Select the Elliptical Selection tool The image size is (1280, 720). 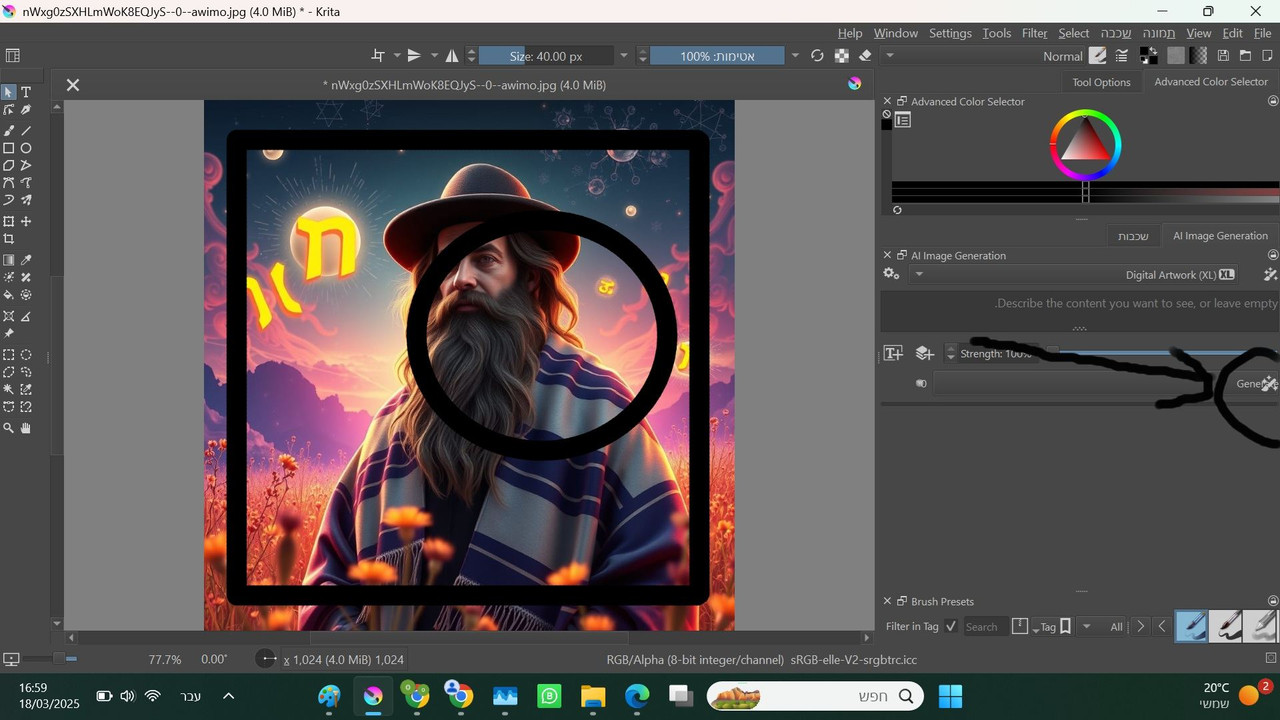(x=26, y=355)
